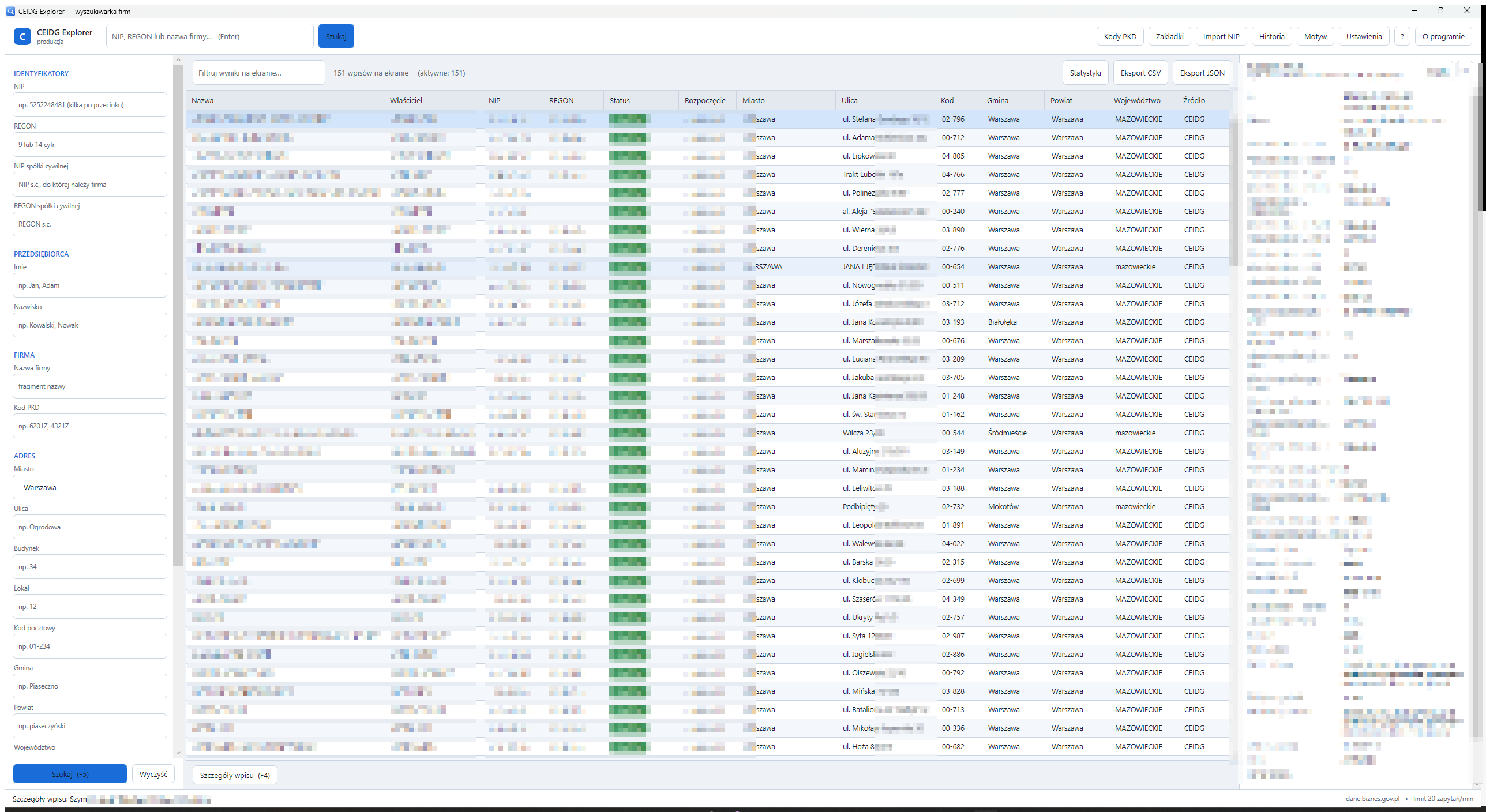
Task: Clear filters with Wyczyść
Action: pyautogui.click(x=153, y=774)
